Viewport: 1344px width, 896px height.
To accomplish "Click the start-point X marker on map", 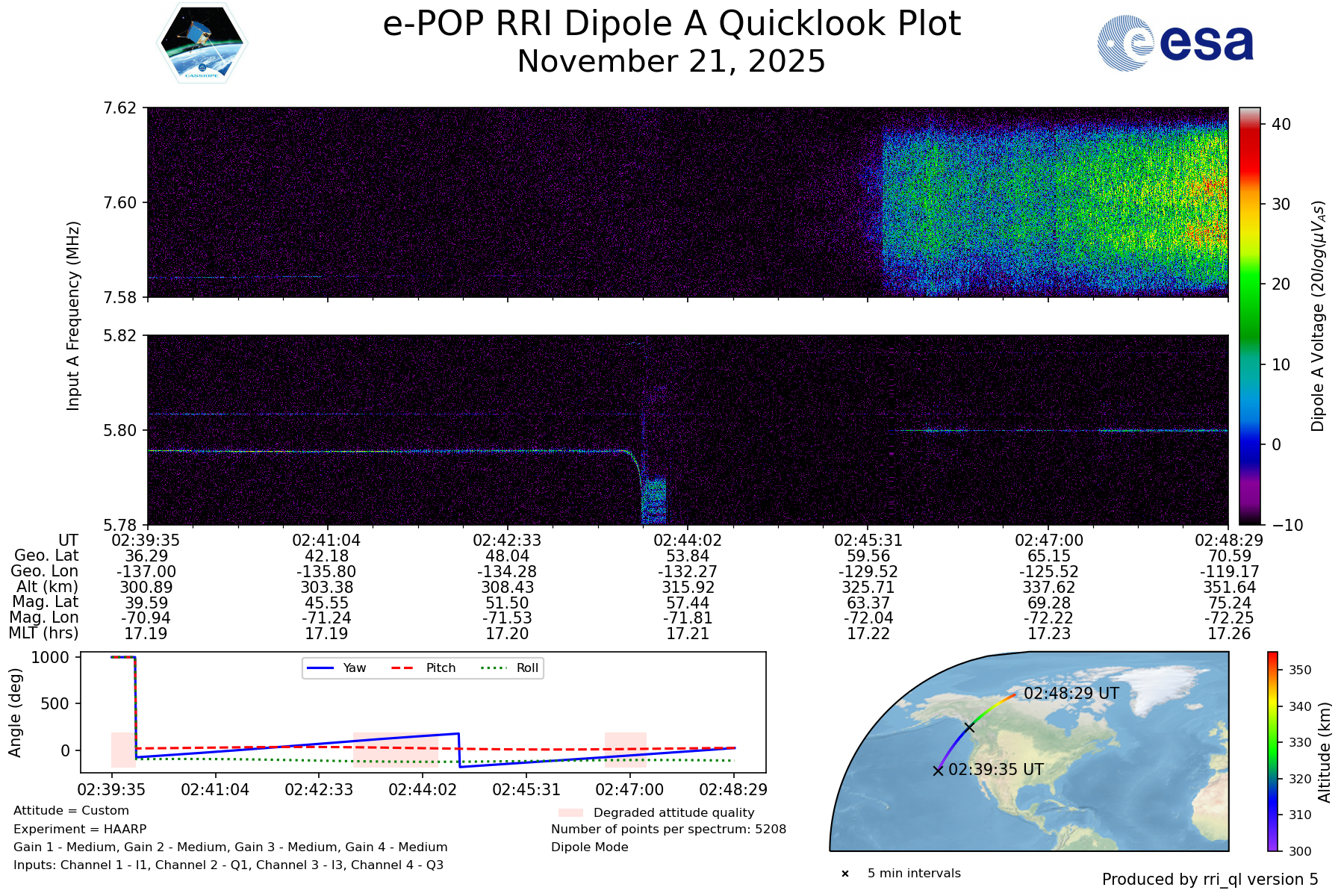I will 938,771.
